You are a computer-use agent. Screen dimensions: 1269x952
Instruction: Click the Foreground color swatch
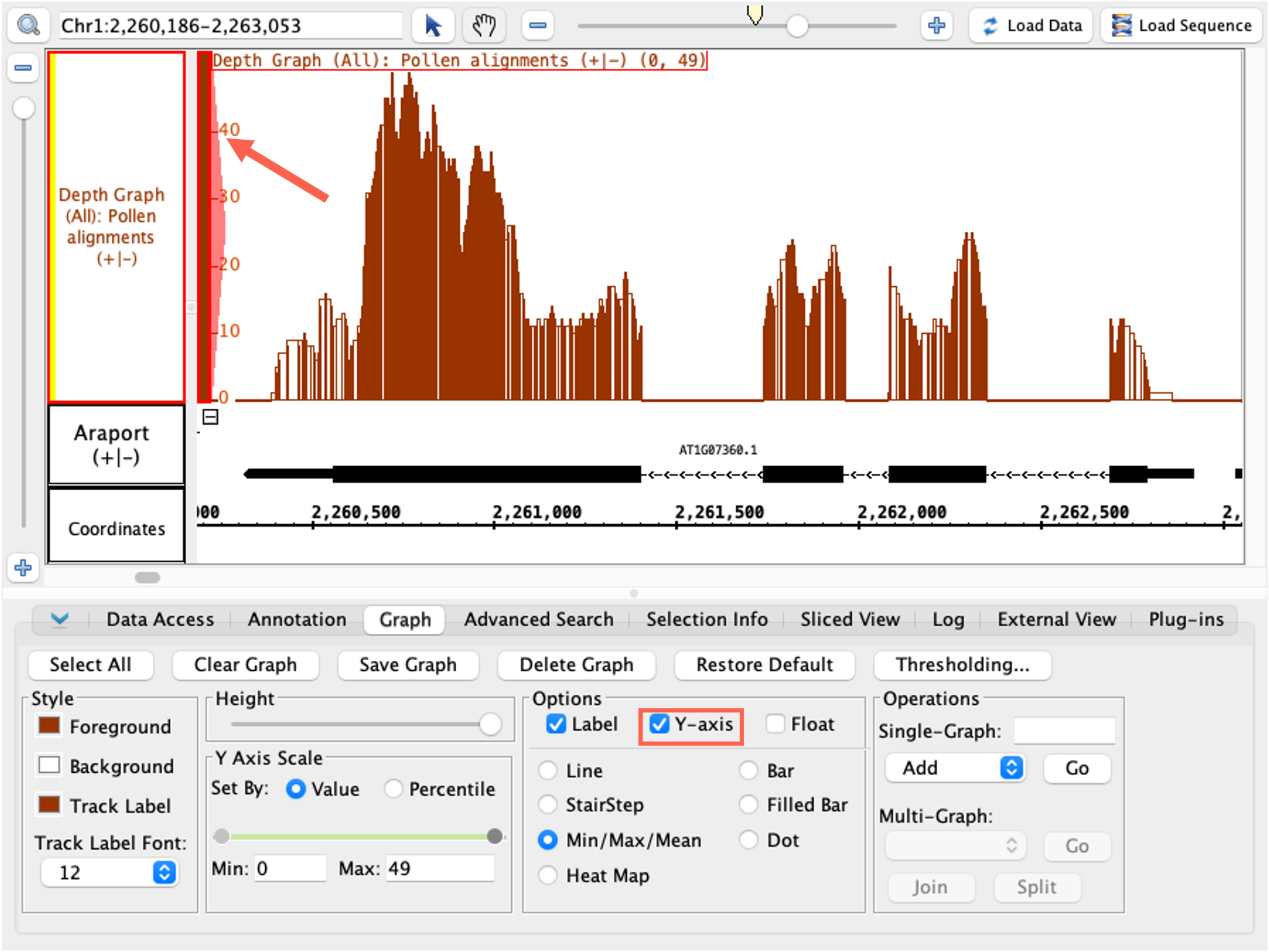49,725
